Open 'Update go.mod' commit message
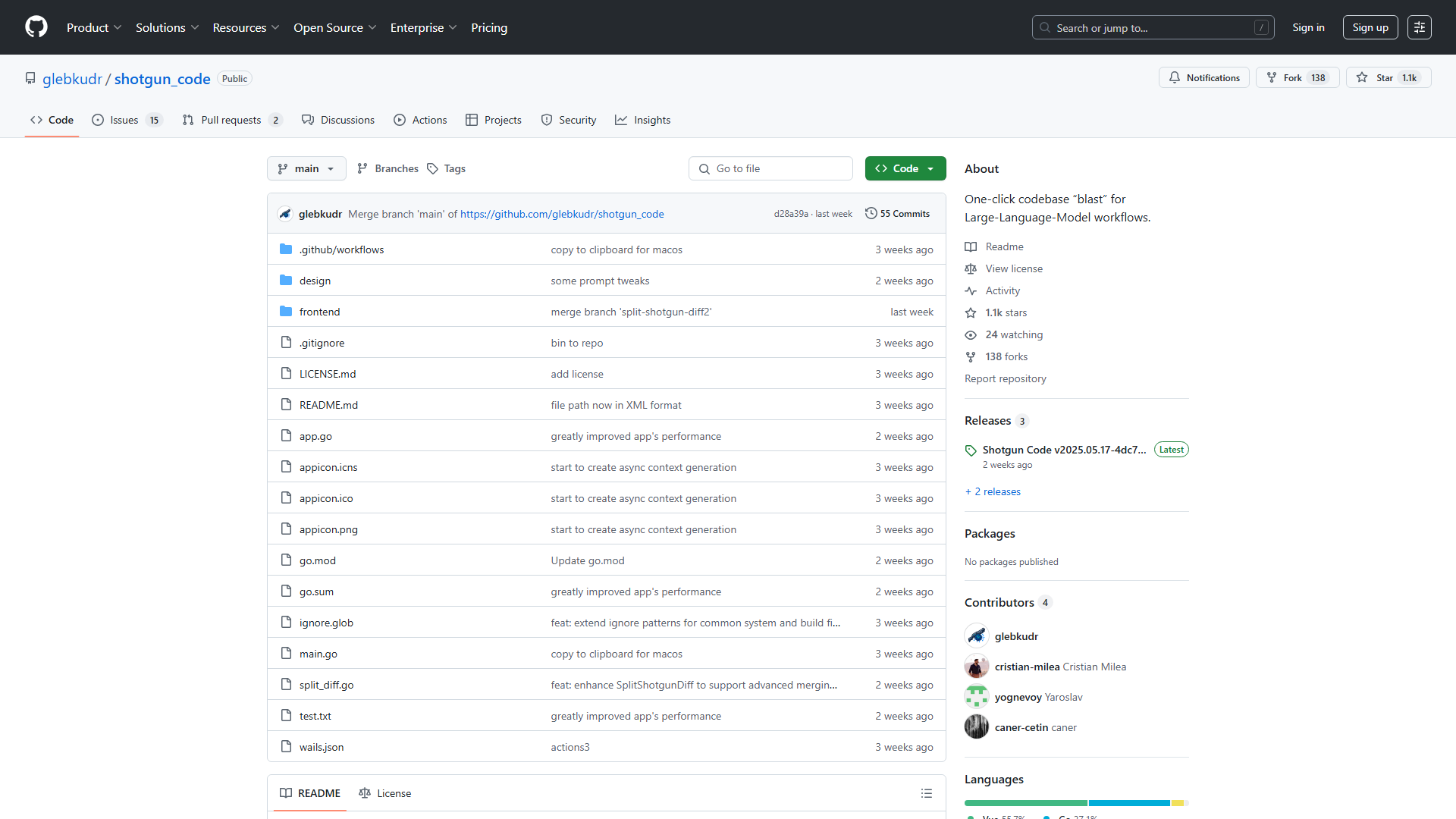Viewport: 1456px width, 819px height. click(x=588, y=560)
